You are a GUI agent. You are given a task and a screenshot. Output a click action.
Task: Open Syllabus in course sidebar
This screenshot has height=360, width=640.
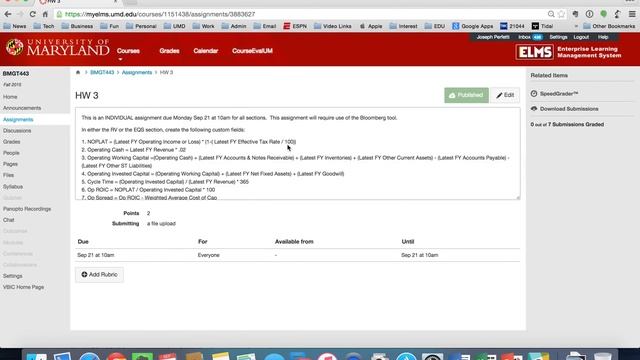coord(13,187)
